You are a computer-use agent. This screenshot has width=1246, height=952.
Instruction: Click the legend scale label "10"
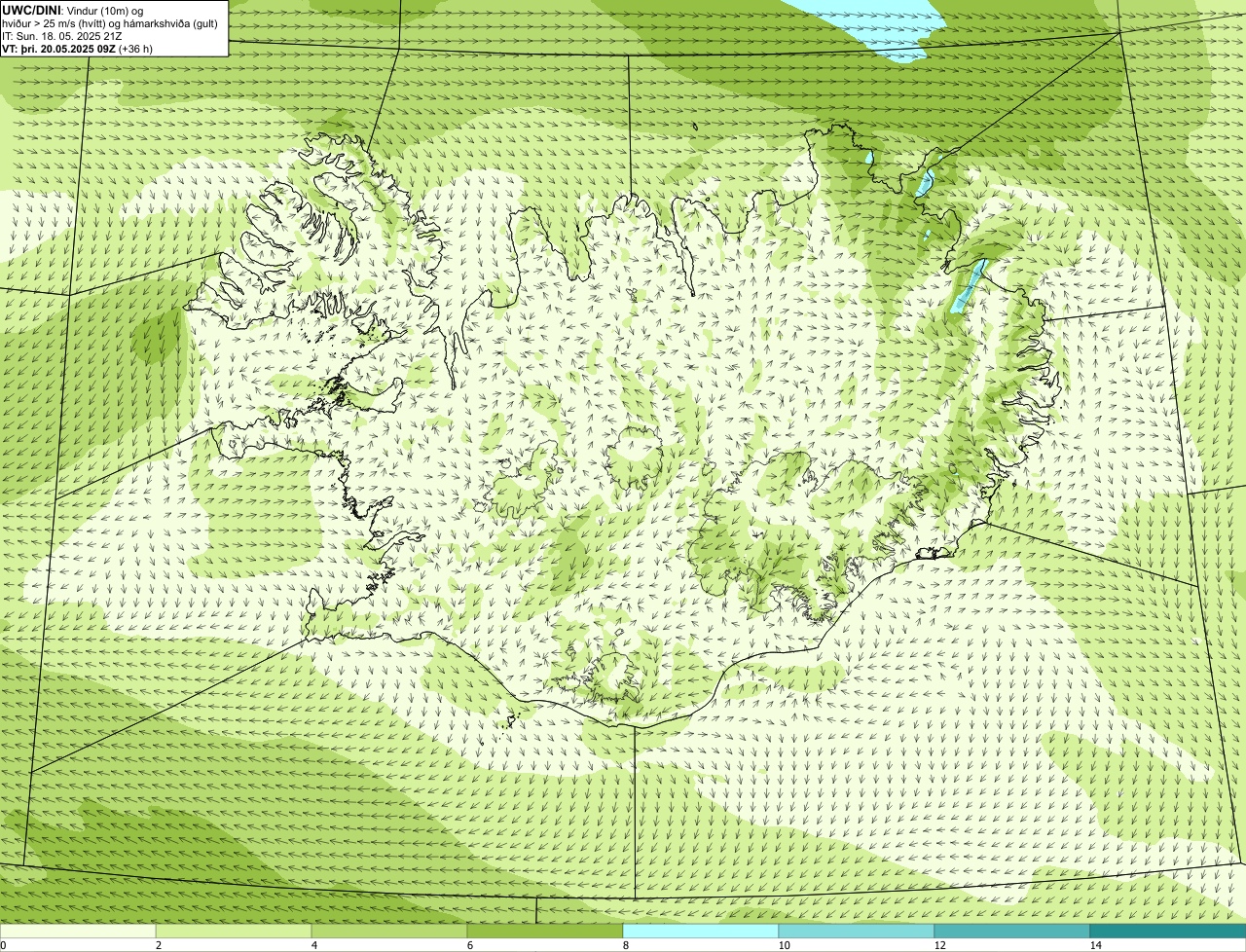click(784, 945)
